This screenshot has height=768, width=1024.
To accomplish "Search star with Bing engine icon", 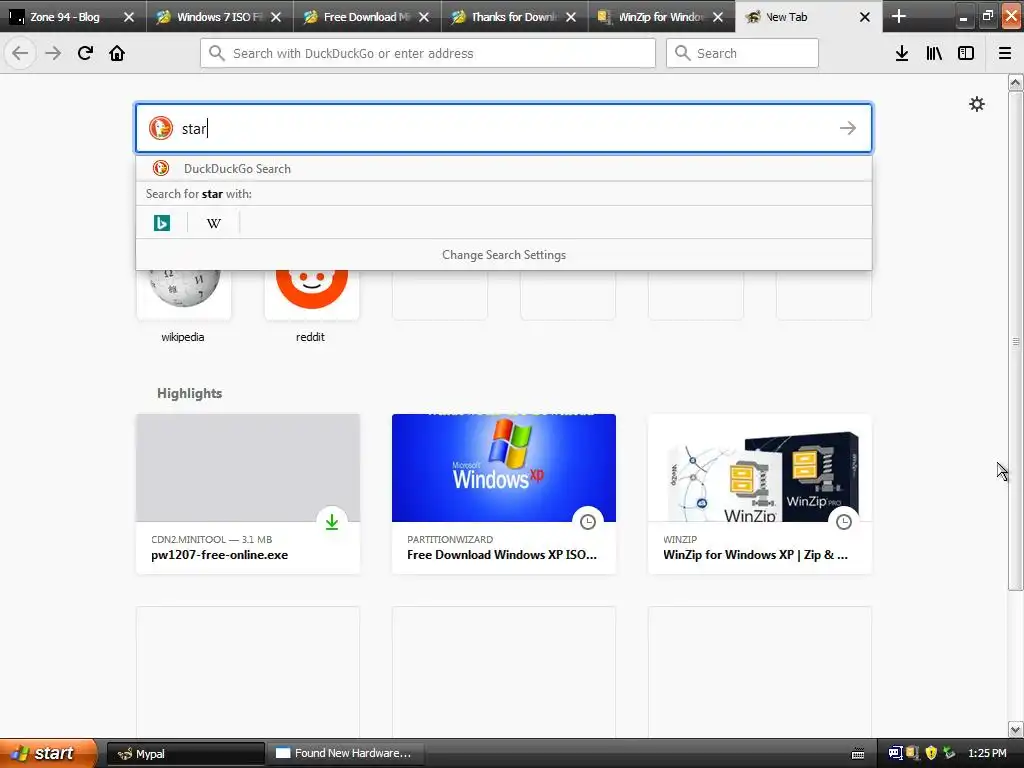I will 162,223.
